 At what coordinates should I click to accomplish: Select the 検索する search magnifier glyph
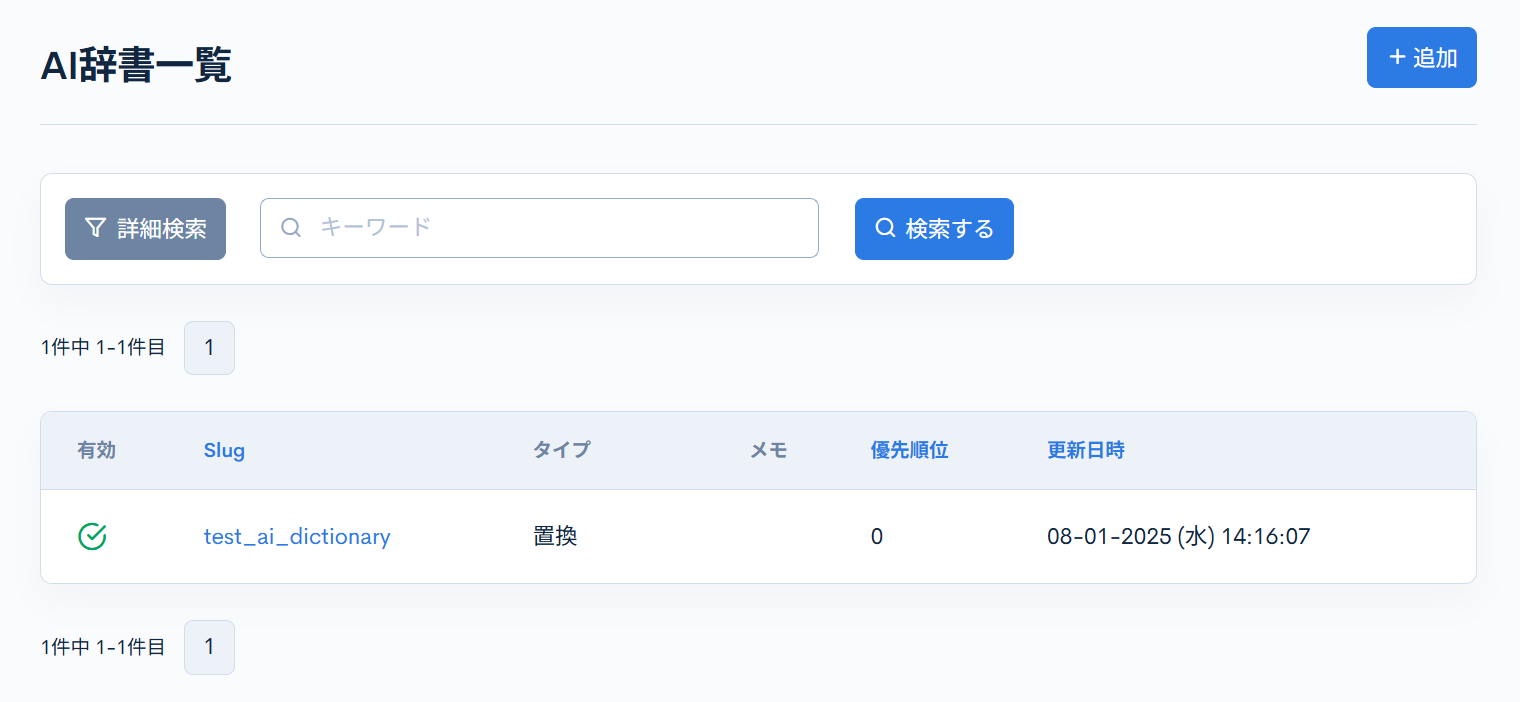point(884,228)
